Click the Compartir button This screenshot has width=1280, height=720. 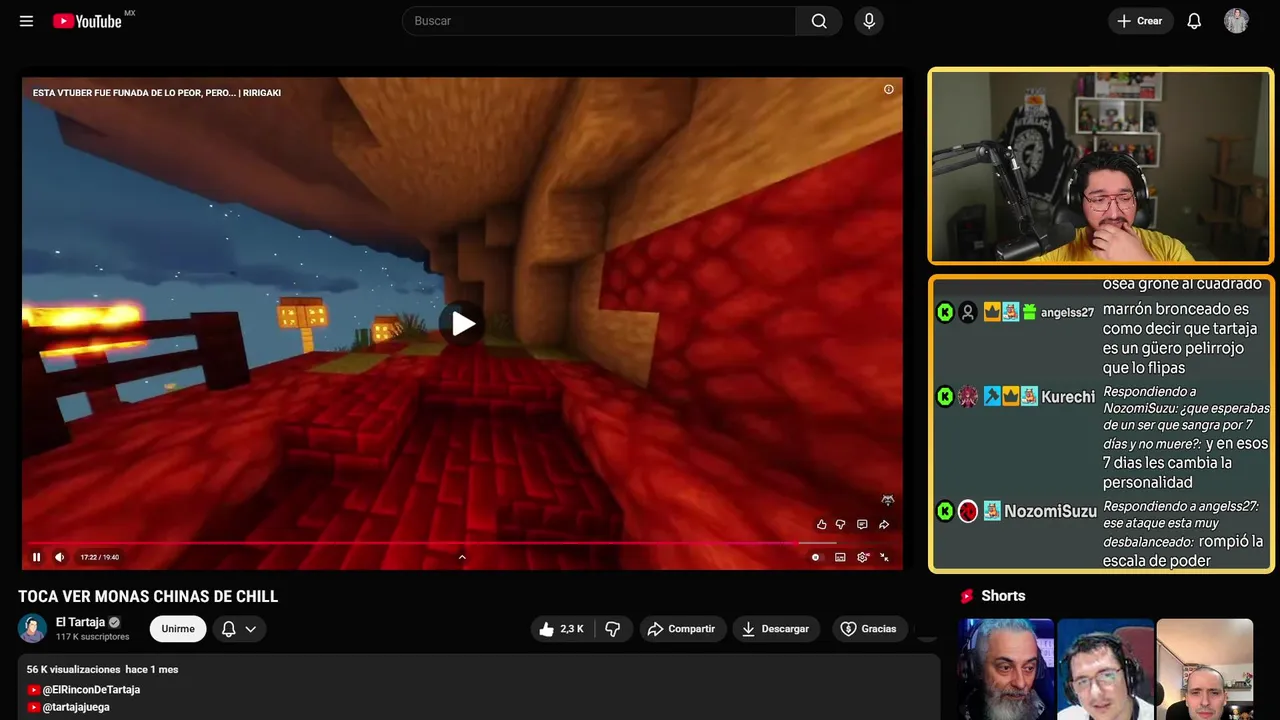coord(683,629)
